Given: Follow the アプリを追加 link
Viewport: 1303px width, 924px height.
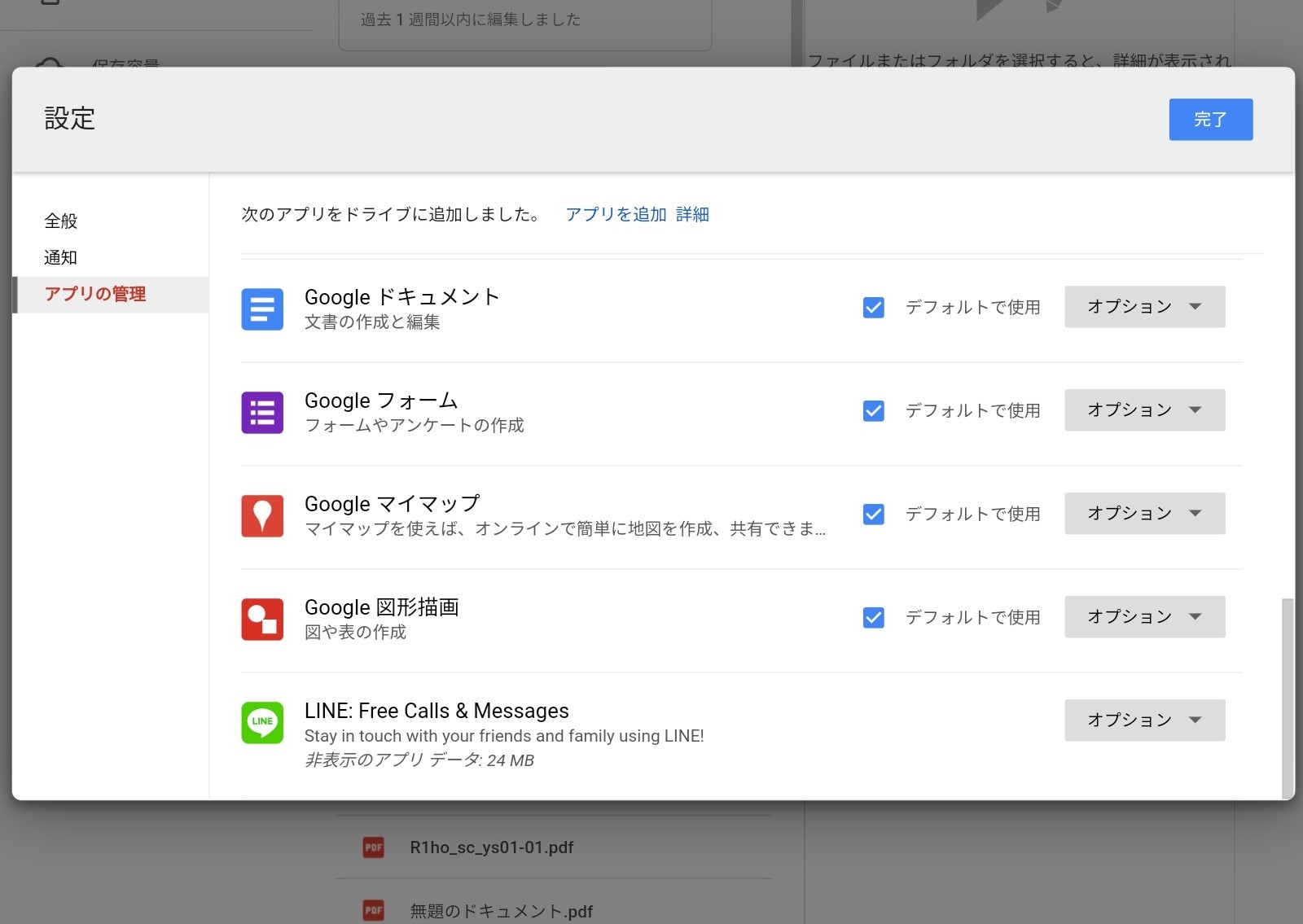Looking at the screenshot, I should 616,215.
